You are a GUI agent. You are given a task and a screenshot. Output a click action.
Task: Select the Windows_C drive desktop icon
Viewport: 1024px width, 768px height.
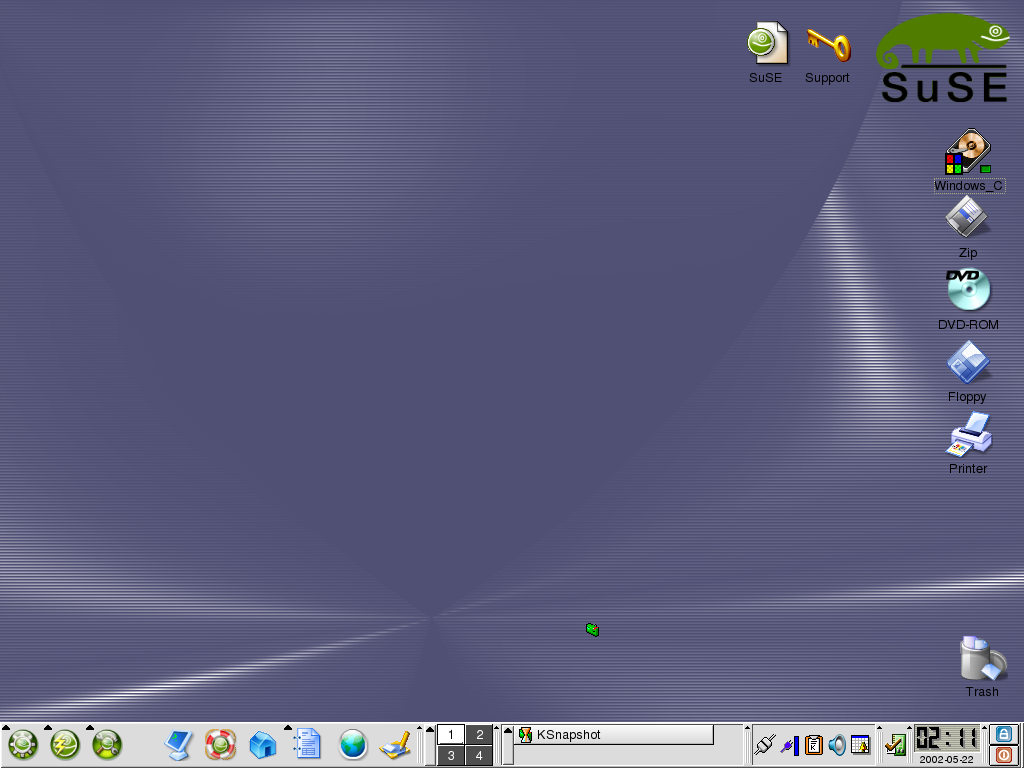point(969,161)
